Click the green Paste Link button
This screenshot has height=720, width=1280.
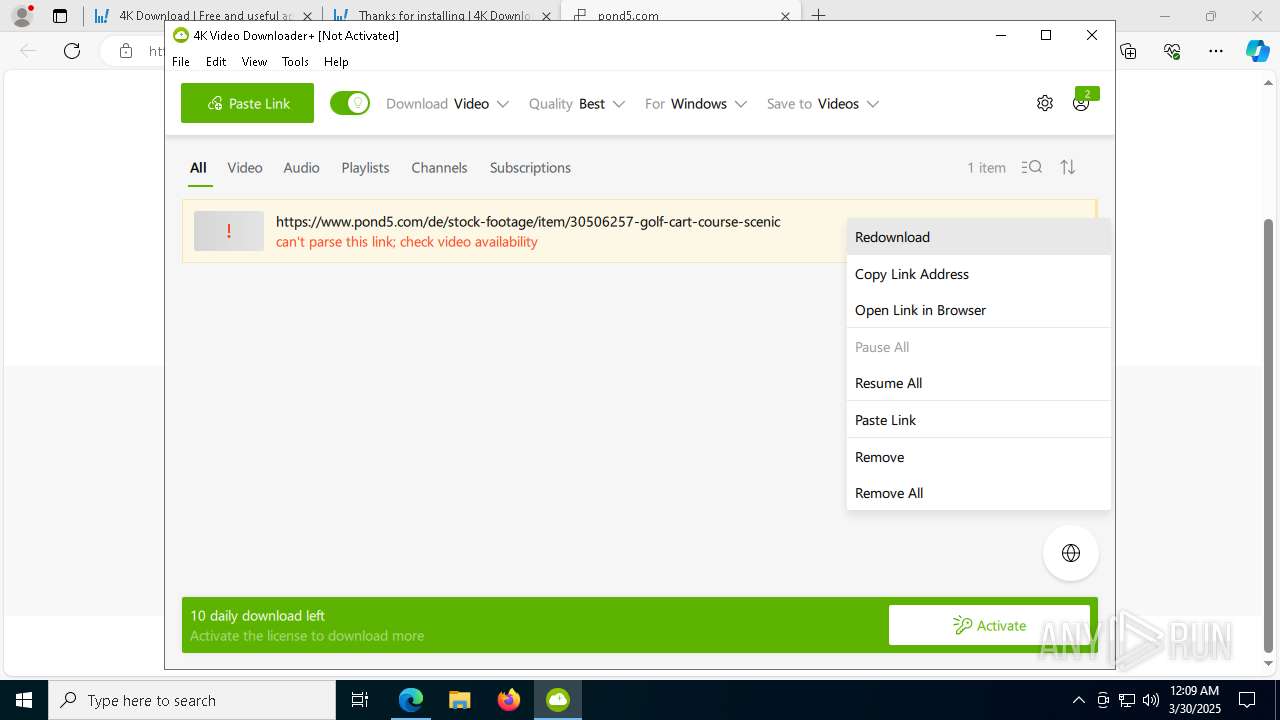pos(247,103)
